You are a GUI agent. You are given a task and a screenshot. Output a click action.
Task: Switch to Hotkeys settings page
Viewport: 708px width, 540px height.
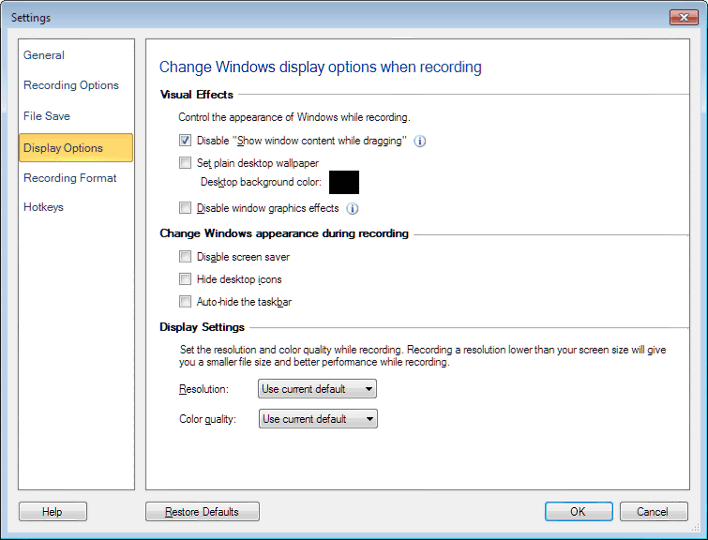coord(43,207)
